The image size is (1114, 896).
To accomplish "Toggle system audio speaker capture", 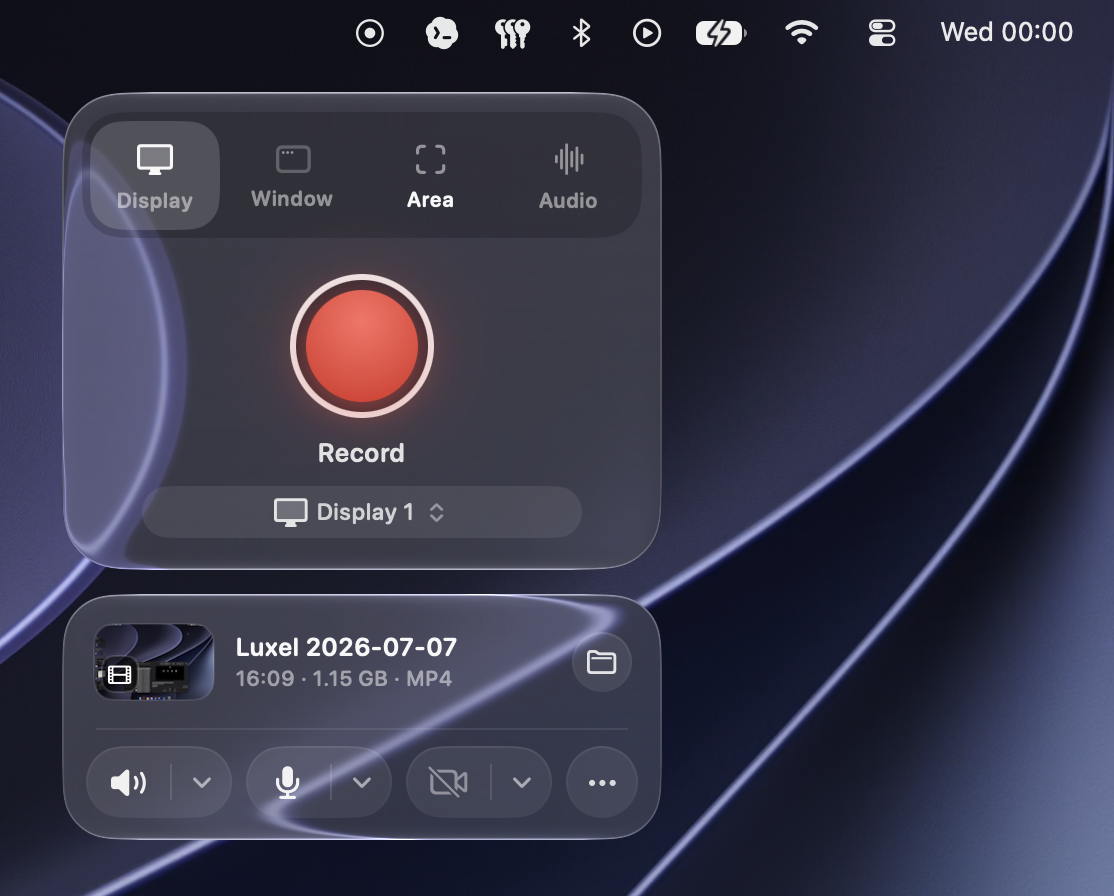I will (x=129, y=782).
